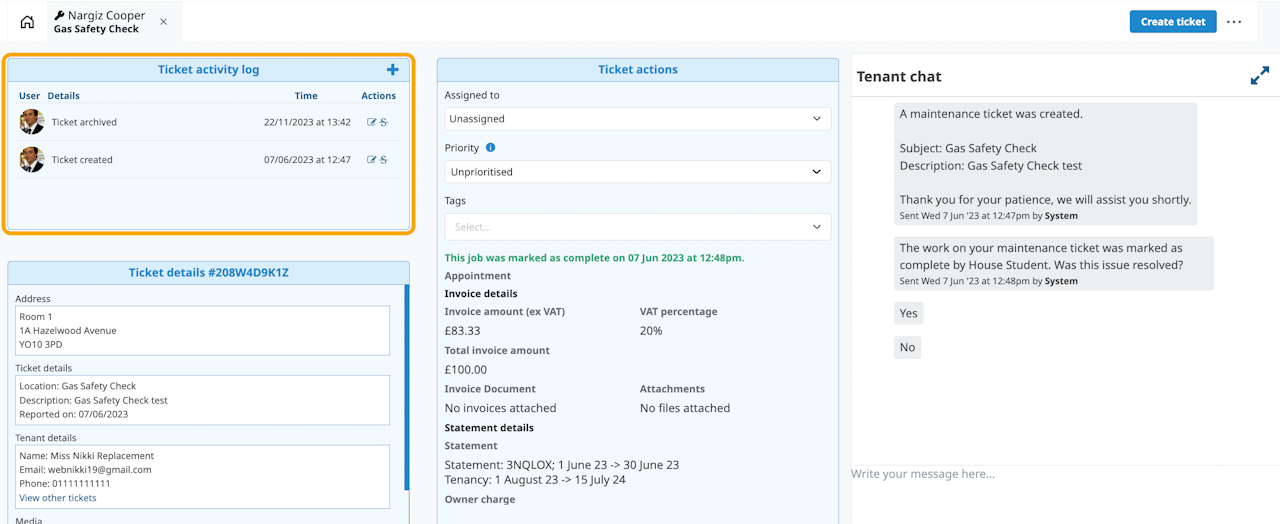
Task: Click the Ticket details panel scrollbar
Action: [x=406, y=390]
